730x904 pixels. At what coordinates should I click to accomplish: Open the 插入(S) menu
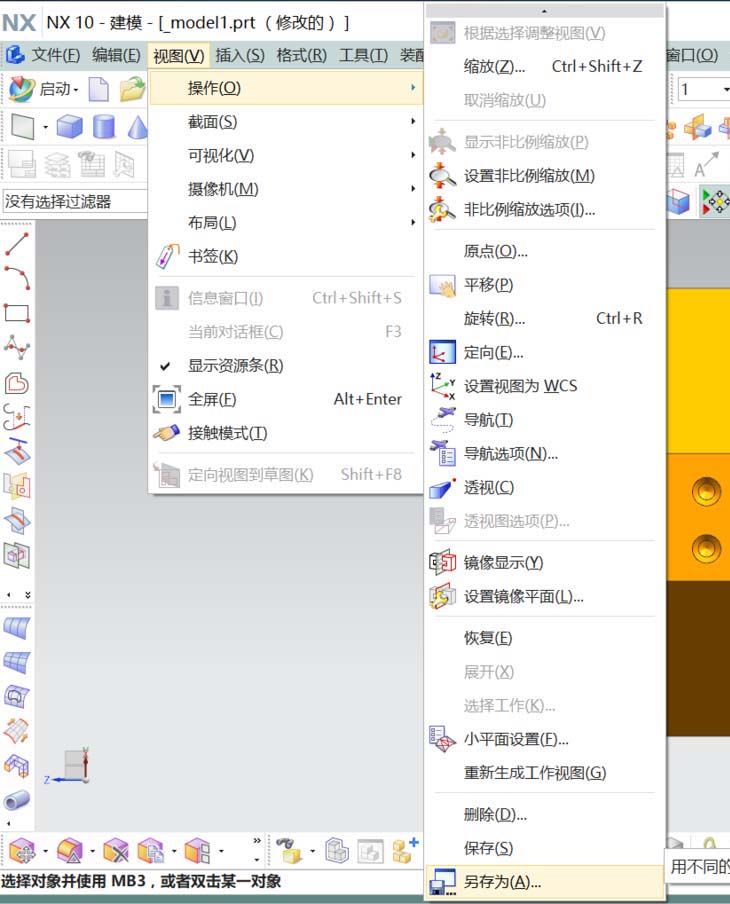point(240,55)
